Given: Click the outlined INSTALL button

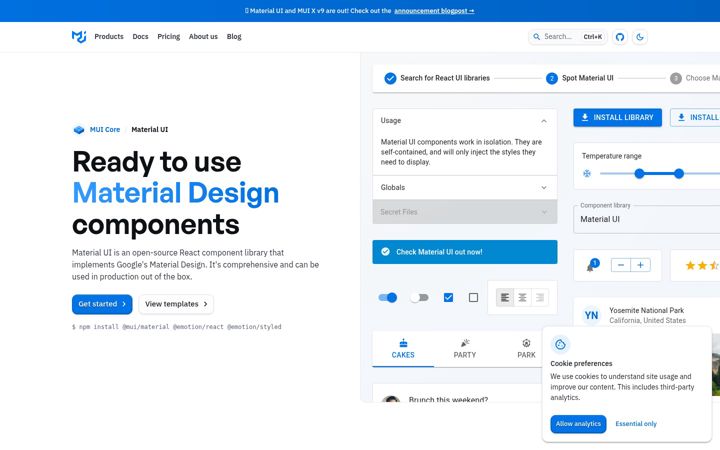Looking at the screenshot, I should [695, 118].
